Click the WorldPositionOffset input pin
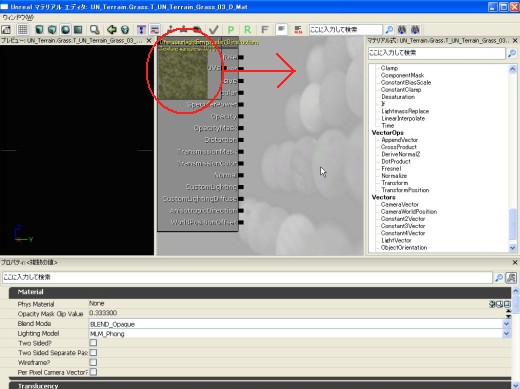Viewport: 520px width, 389px height. tap(241, 222)
